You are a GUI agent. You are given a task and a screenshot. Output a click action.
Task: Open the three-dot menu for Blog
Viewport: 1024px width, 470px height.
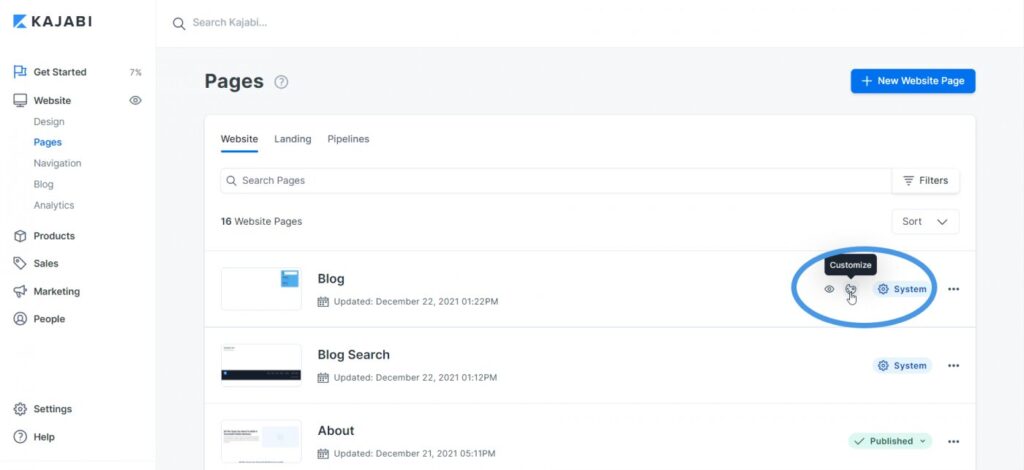[x=953, y=289]
